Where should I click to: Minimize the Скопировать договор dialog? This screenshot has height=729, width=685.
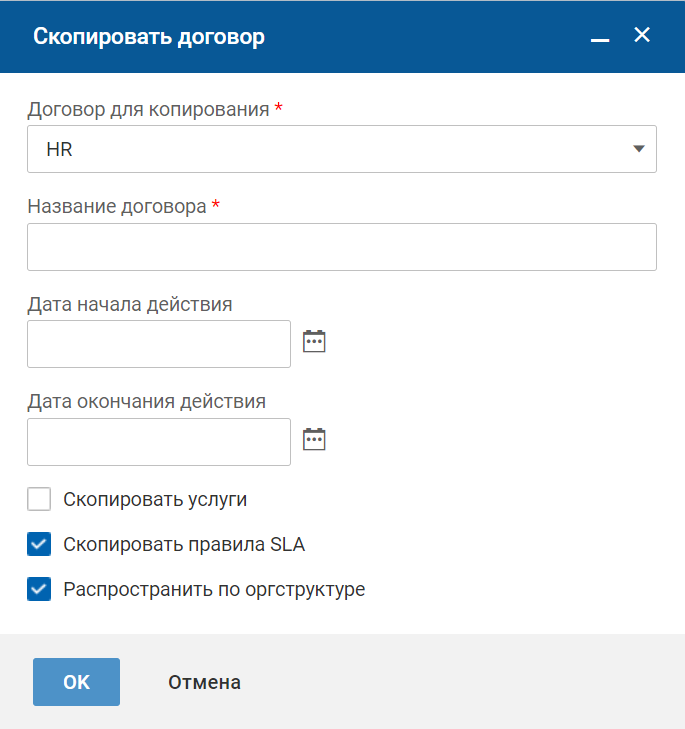(x=600, y=38)
